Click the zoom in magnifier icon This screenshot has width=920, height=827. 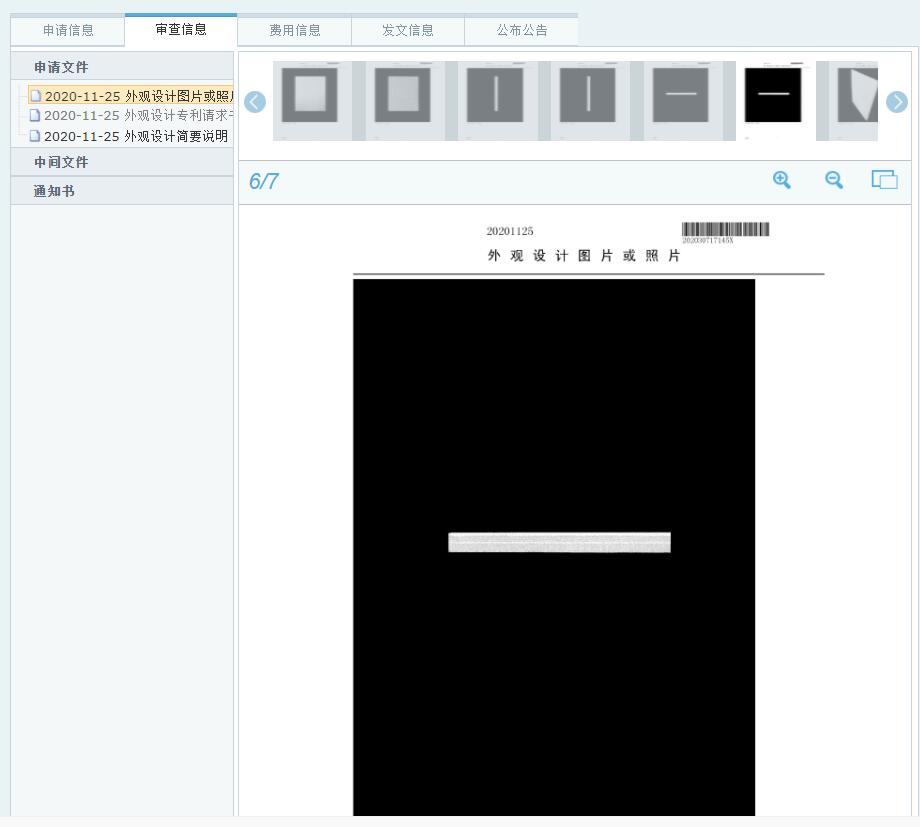click(x=782, y=180)
